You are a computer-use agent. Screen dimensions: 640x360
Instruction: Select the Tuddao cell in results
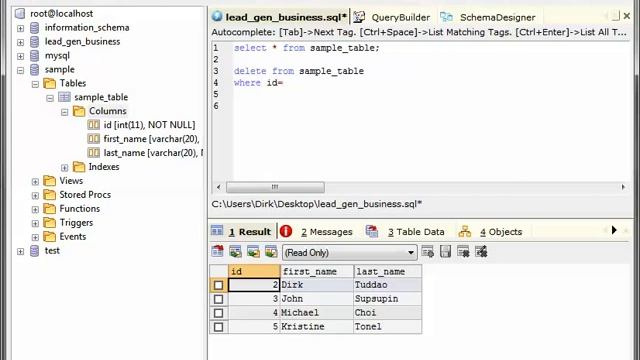coord(388,285)
